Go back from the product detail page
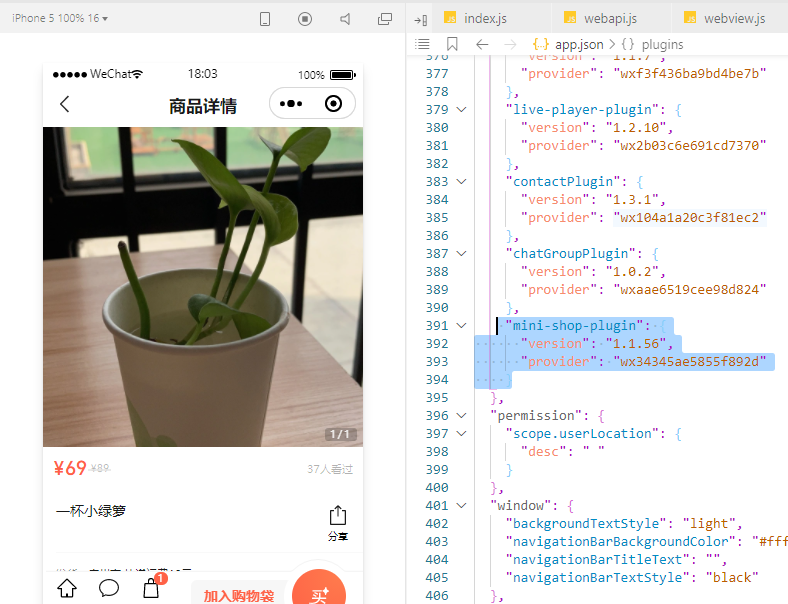 64,104
